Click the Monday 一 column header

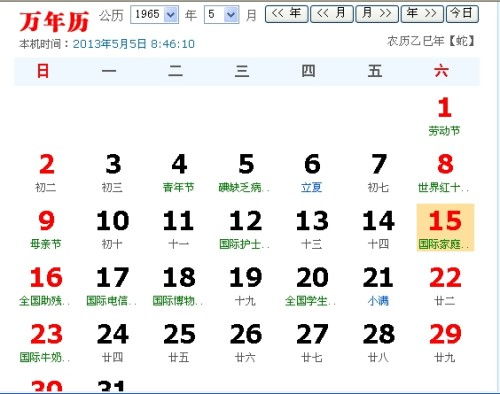[109, 71]
